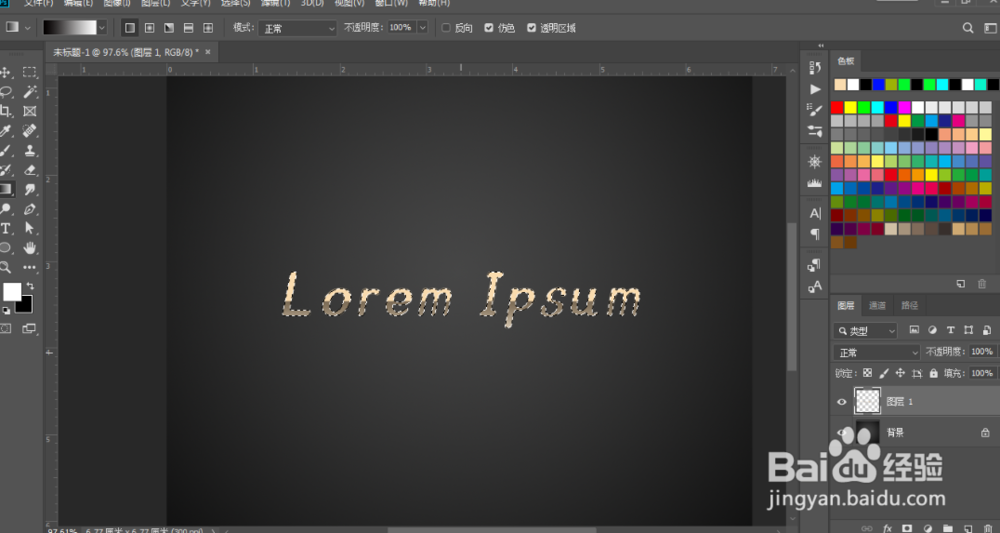Select the Clone Stamp tool
Viewport: 1000px width, 533px height.
tap(29, 150)
